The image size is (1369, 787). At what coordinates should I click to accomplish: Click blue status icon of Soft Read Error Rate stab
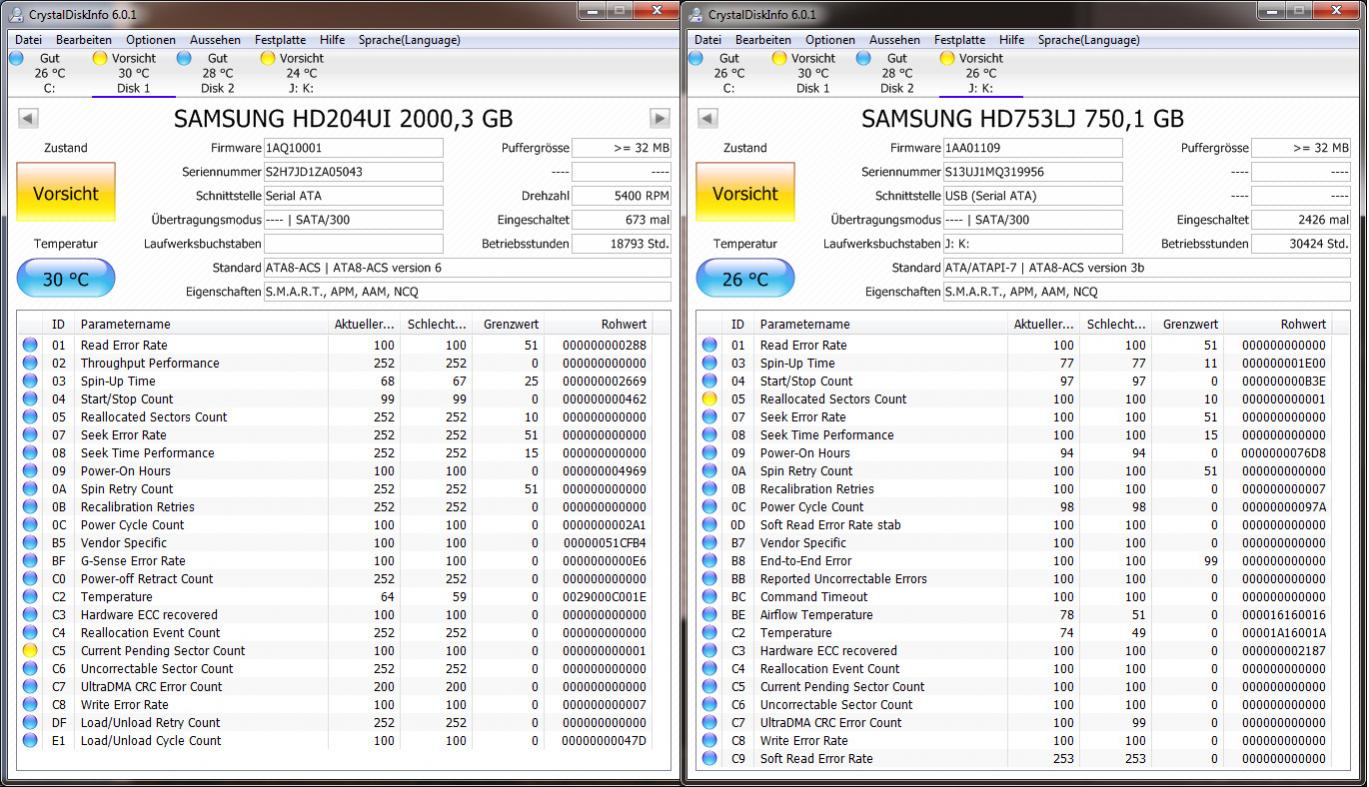click(709, 525)
